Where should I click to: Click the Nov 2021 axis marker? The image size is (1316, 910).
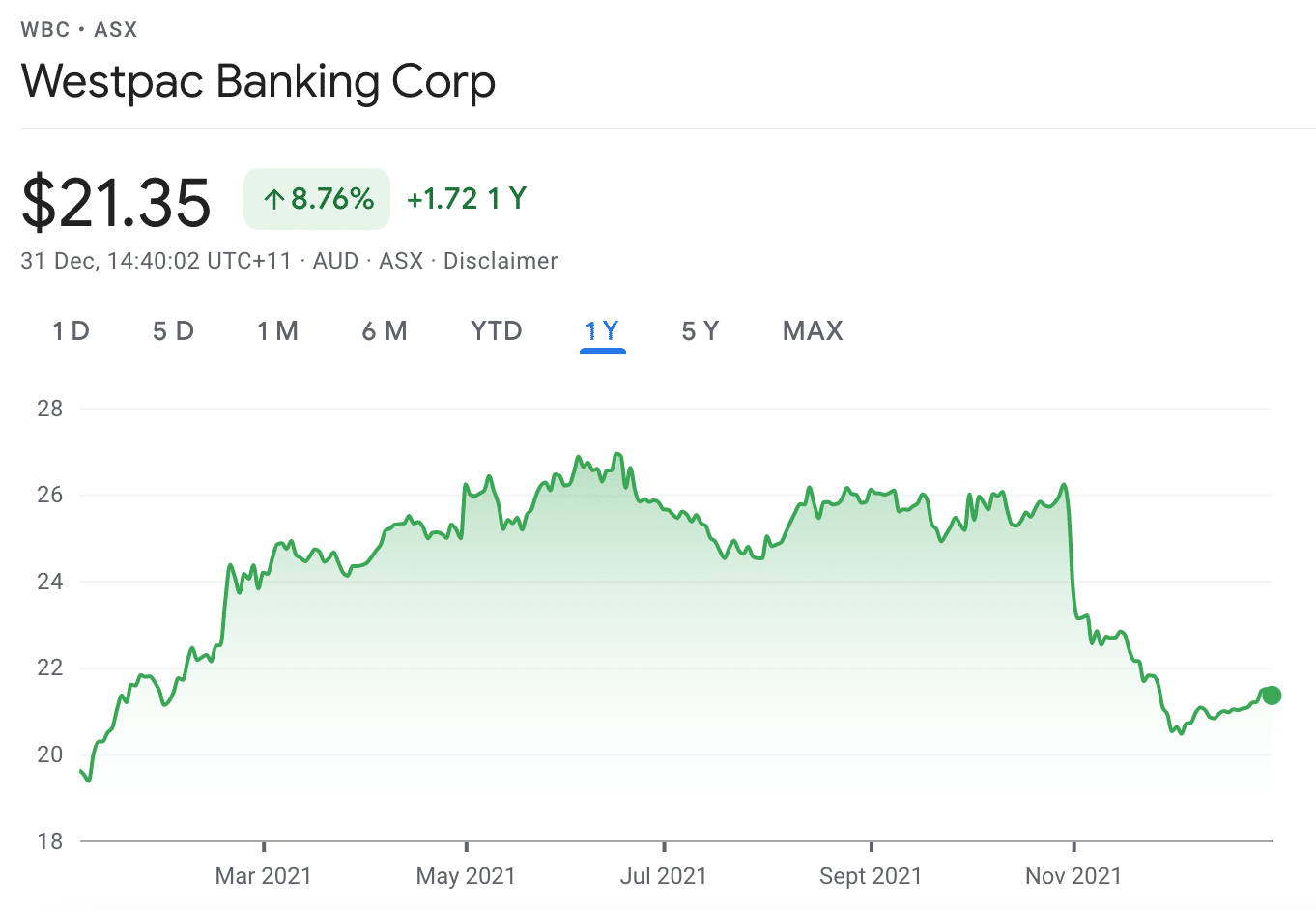(x=1073, y=876)
